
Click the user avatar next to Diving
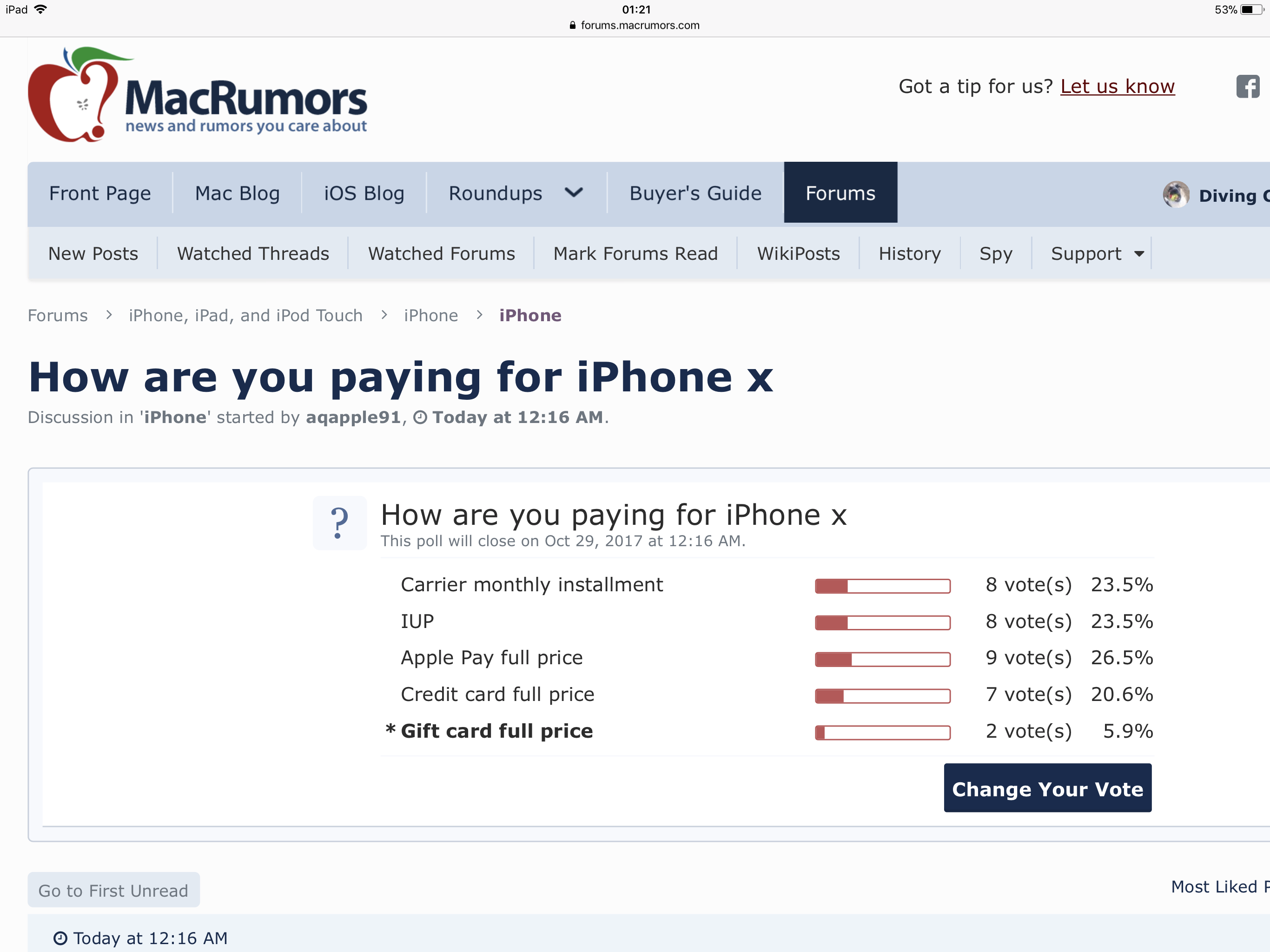click(1176, 195)
